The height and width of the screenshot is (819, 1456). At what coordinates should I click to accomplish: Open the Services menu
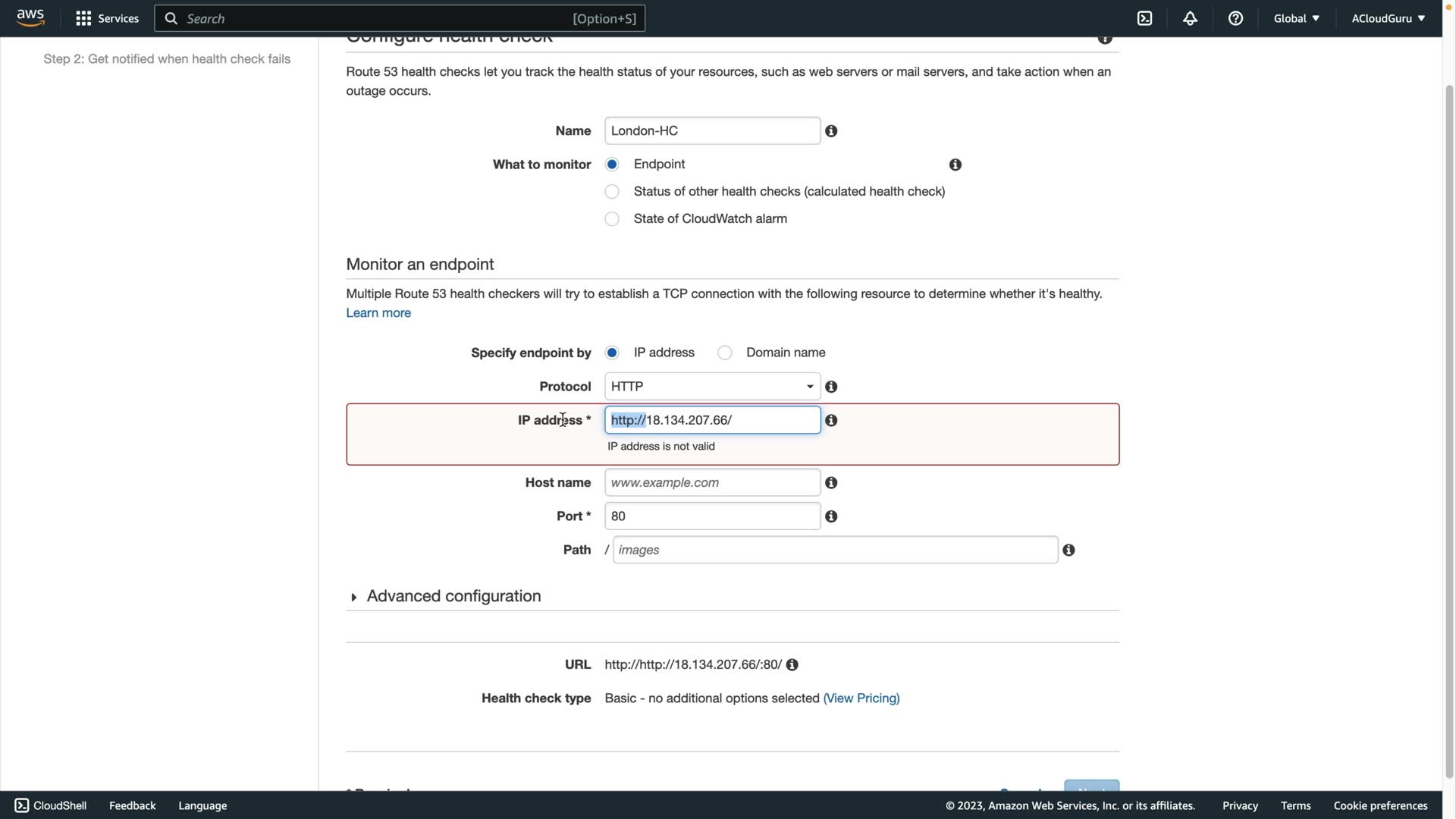click(107, 18)
